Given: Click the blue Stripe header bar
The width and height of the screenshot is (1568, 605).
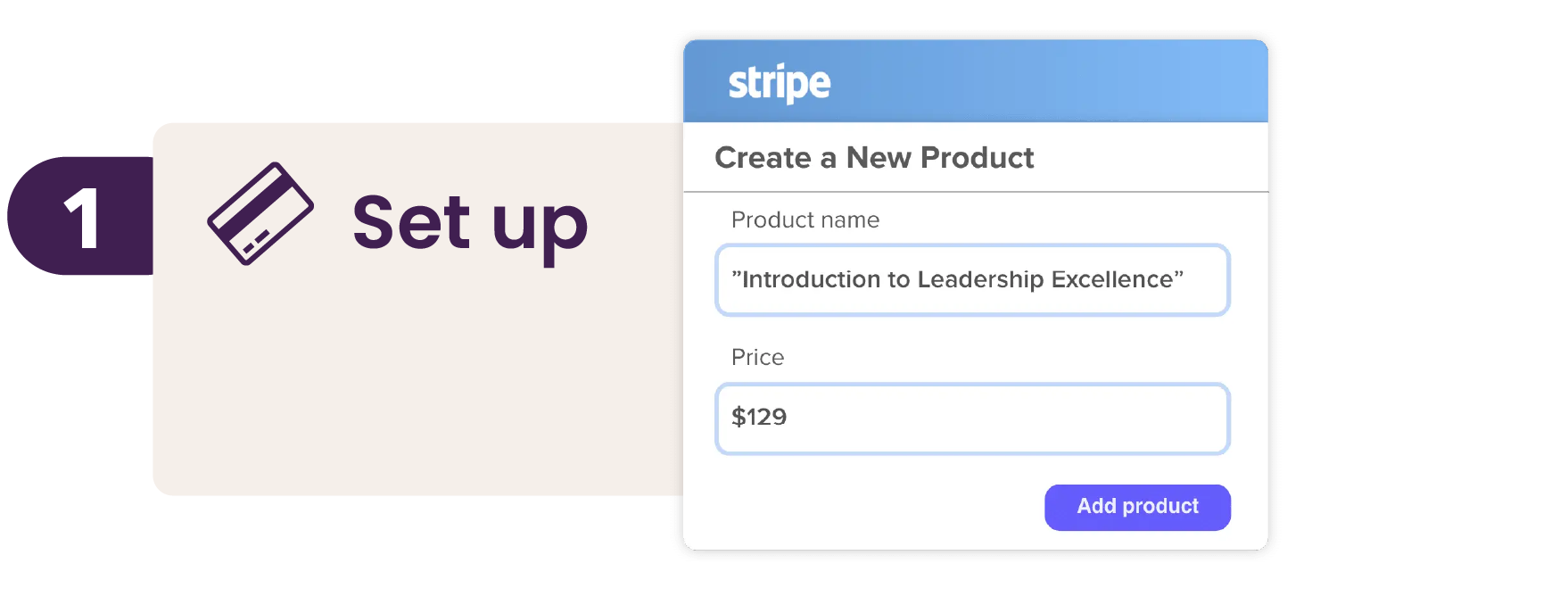Looking at the screenshot, I should coord(1026,82).
